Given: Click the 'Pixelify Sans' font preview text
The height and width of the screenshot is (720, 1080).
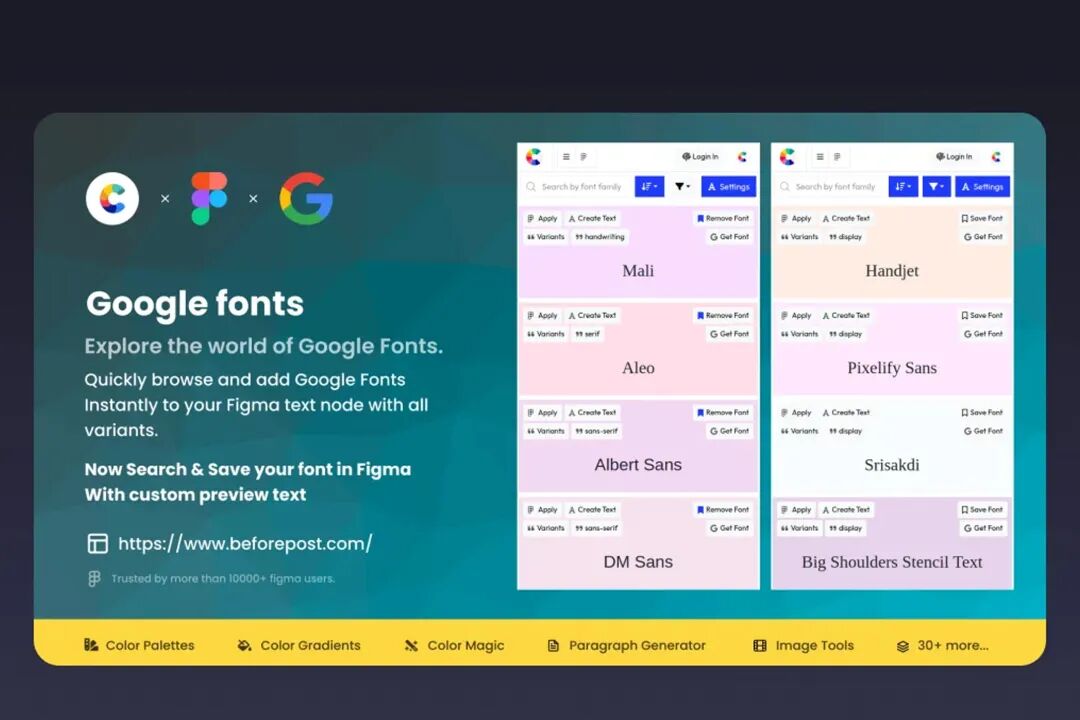Looking at the screenshot, I should tap(892, 368).
